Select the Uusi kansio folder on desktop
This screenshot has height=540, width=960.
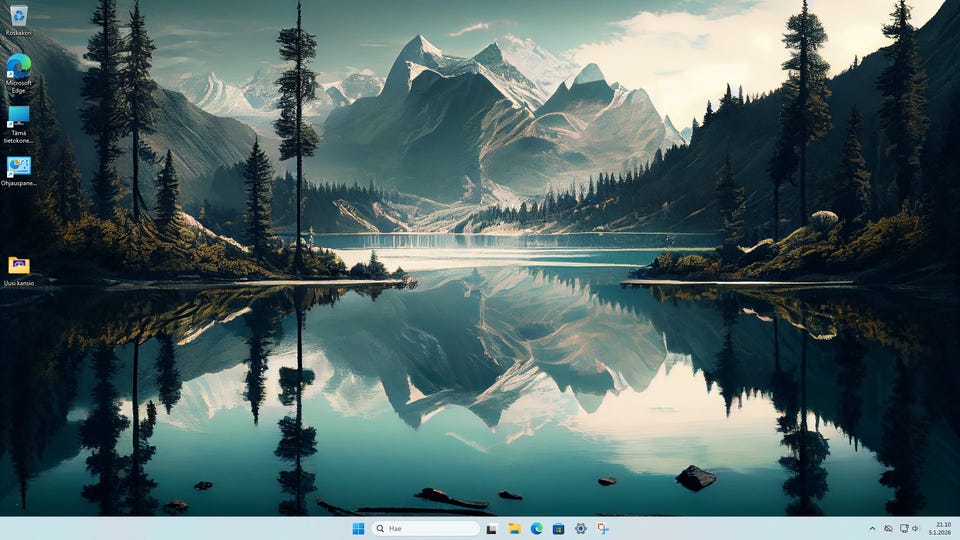click(x=18, y=271)
